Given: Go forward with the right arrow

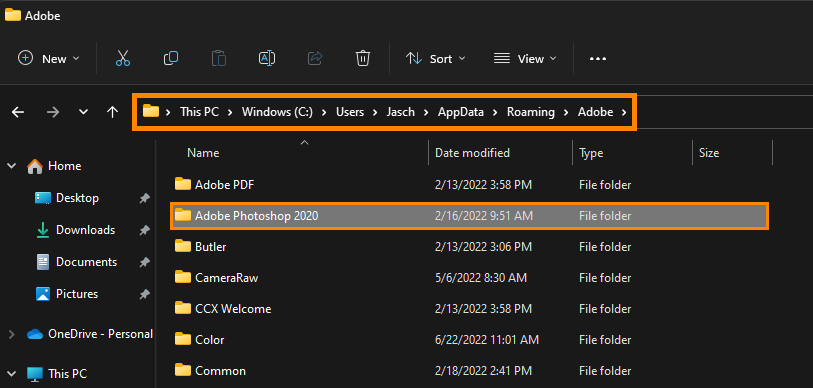Looking at the screenshot, I should click(x=53, y=112).
